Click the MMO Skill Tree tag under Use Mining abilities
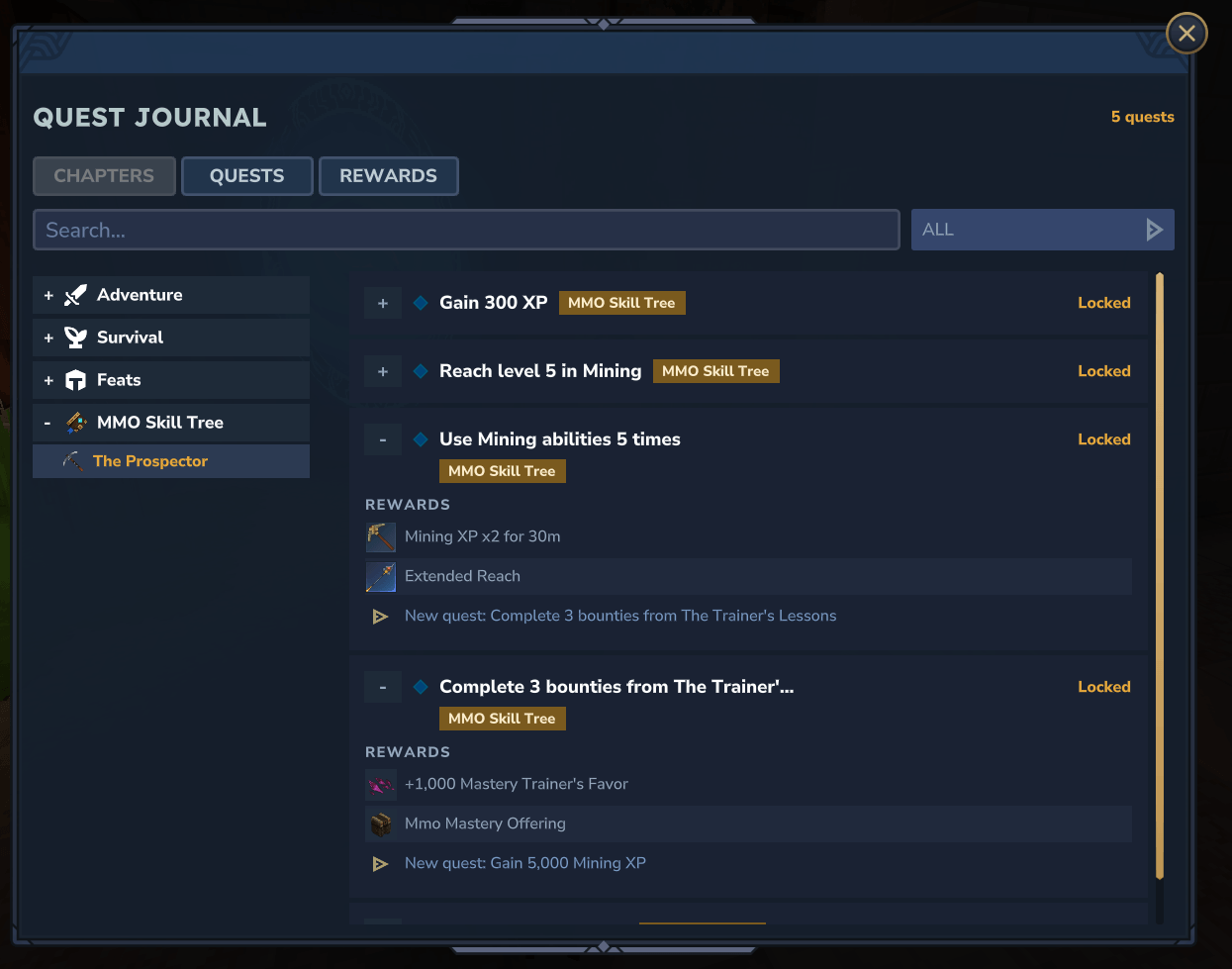 point(503,471)
